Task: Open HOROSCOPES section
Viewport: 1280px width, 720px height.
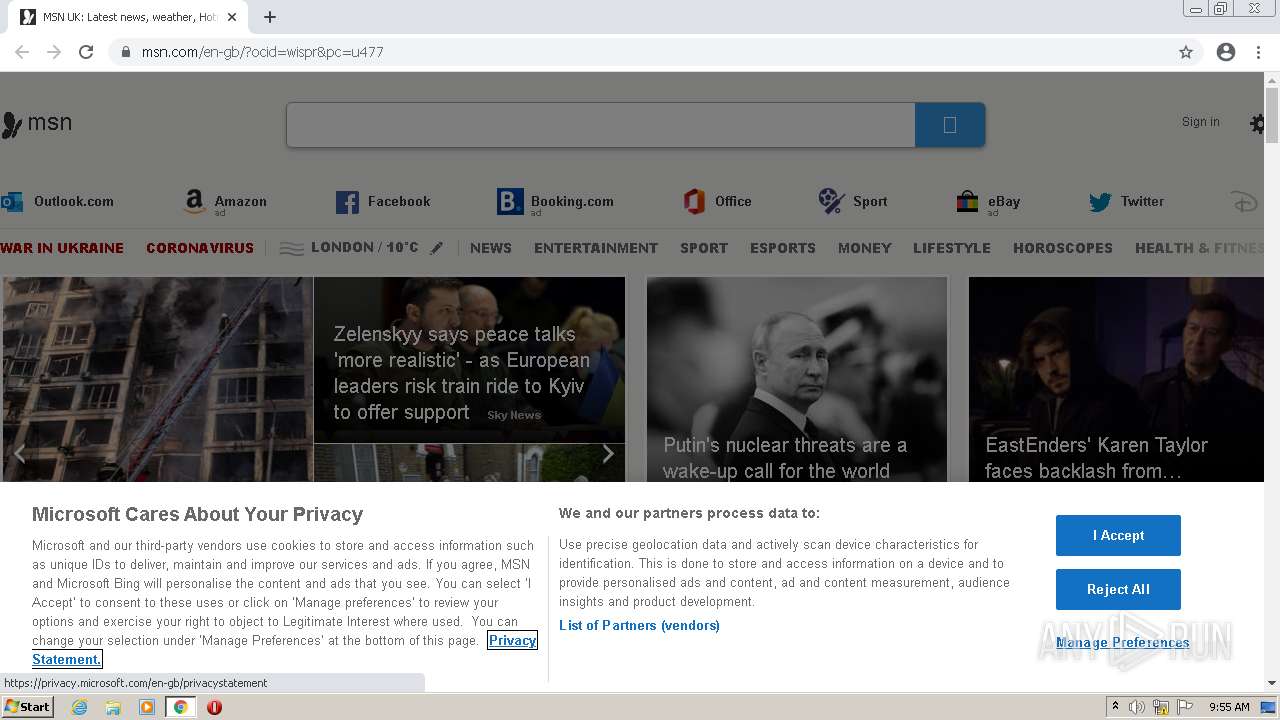Action: [x=1063, y=248]
